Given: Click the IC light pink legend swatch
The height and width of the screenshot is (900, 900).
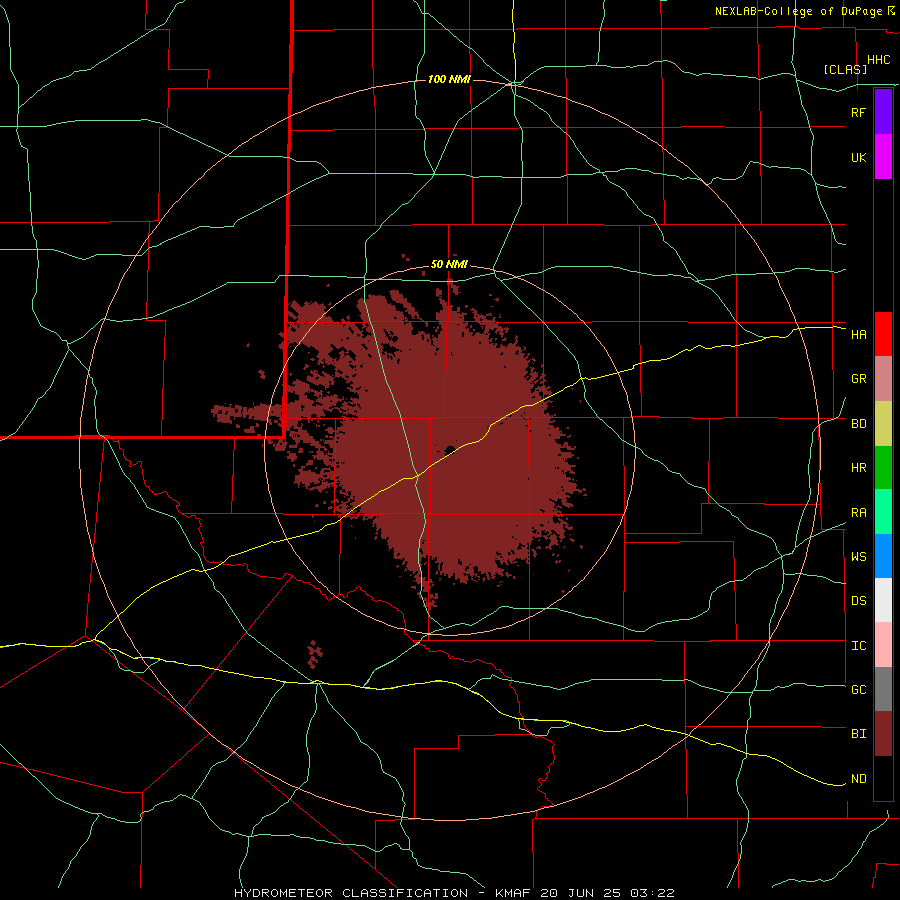Looking at the screenshot, I should point(883,645).
